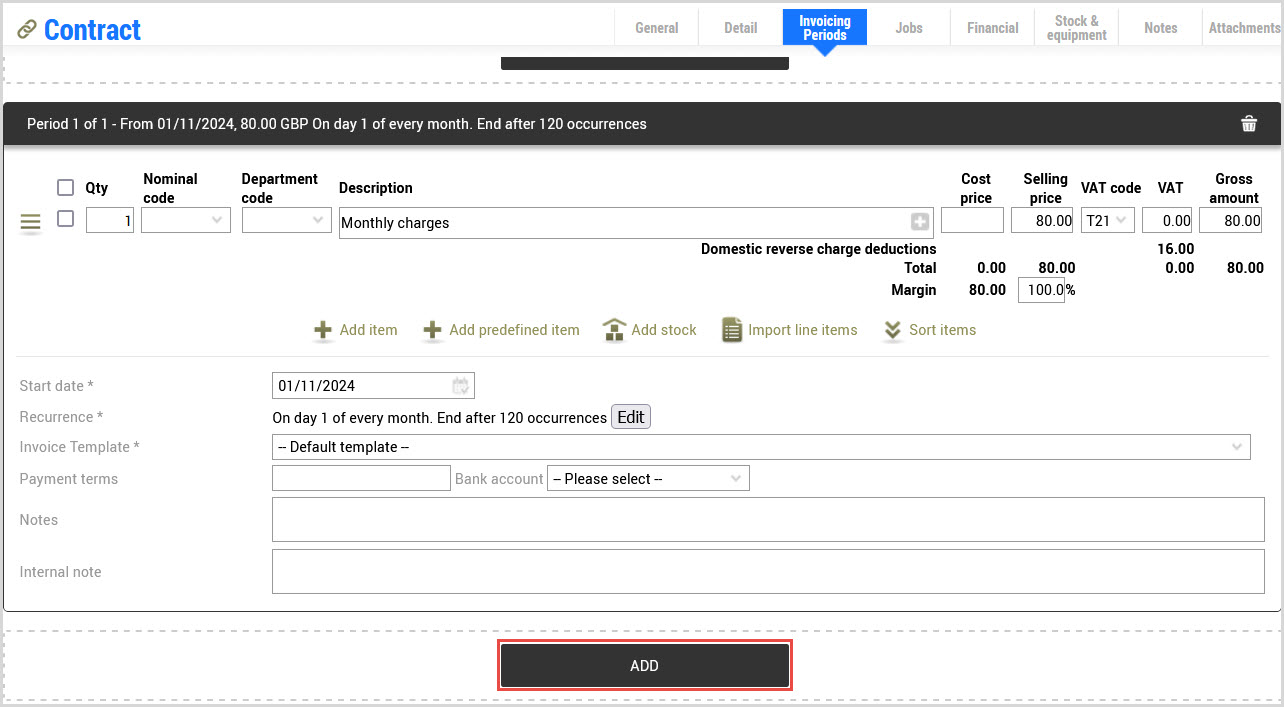
Task: Switch to the Detail tab
Action: [x=741, y=28]
